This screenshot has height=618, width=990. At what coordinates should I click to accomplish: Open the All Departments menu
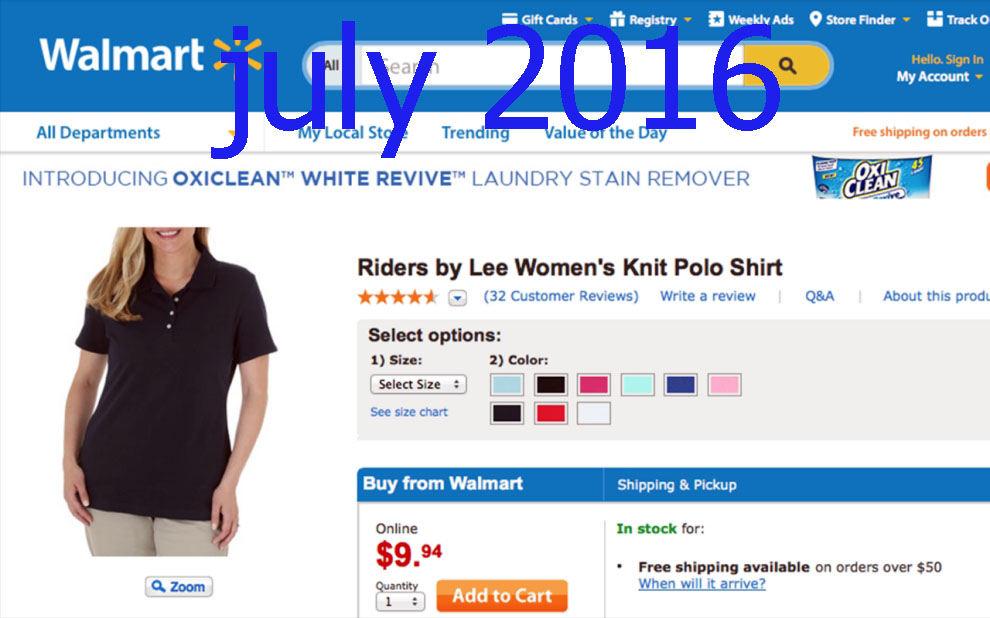[x=98, y=133]
